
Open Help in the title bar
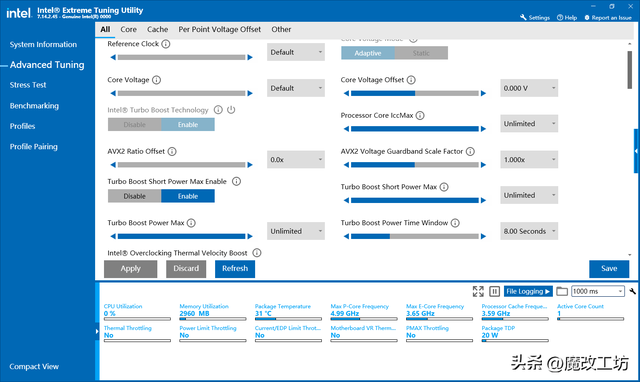tap(567, 18)
